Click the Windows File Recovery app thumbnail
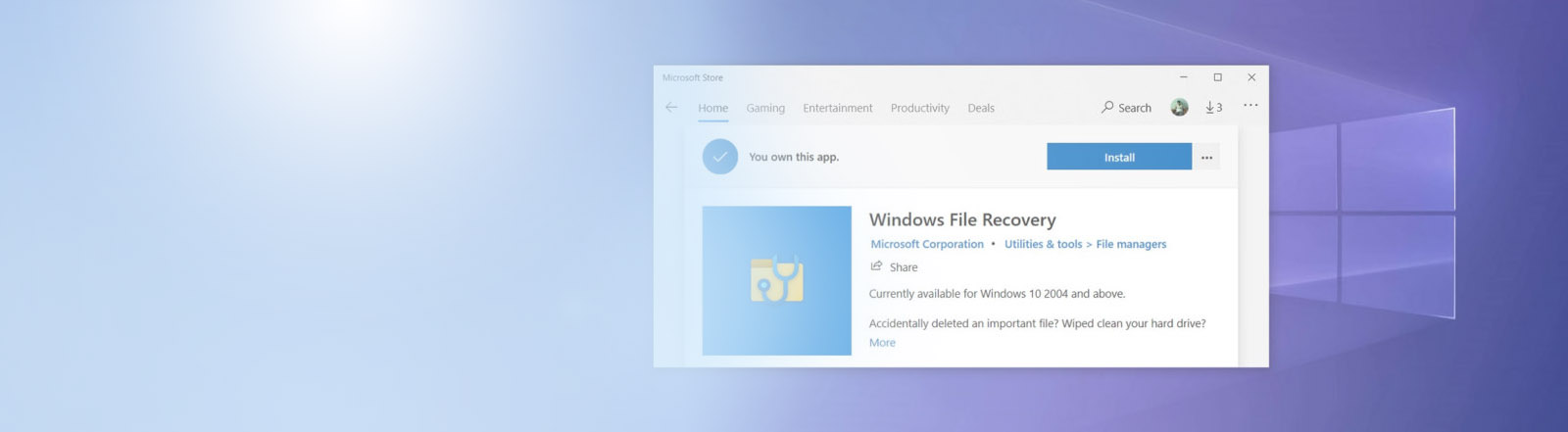Viewport: 1568px width, 432px height. coord(776,280)
